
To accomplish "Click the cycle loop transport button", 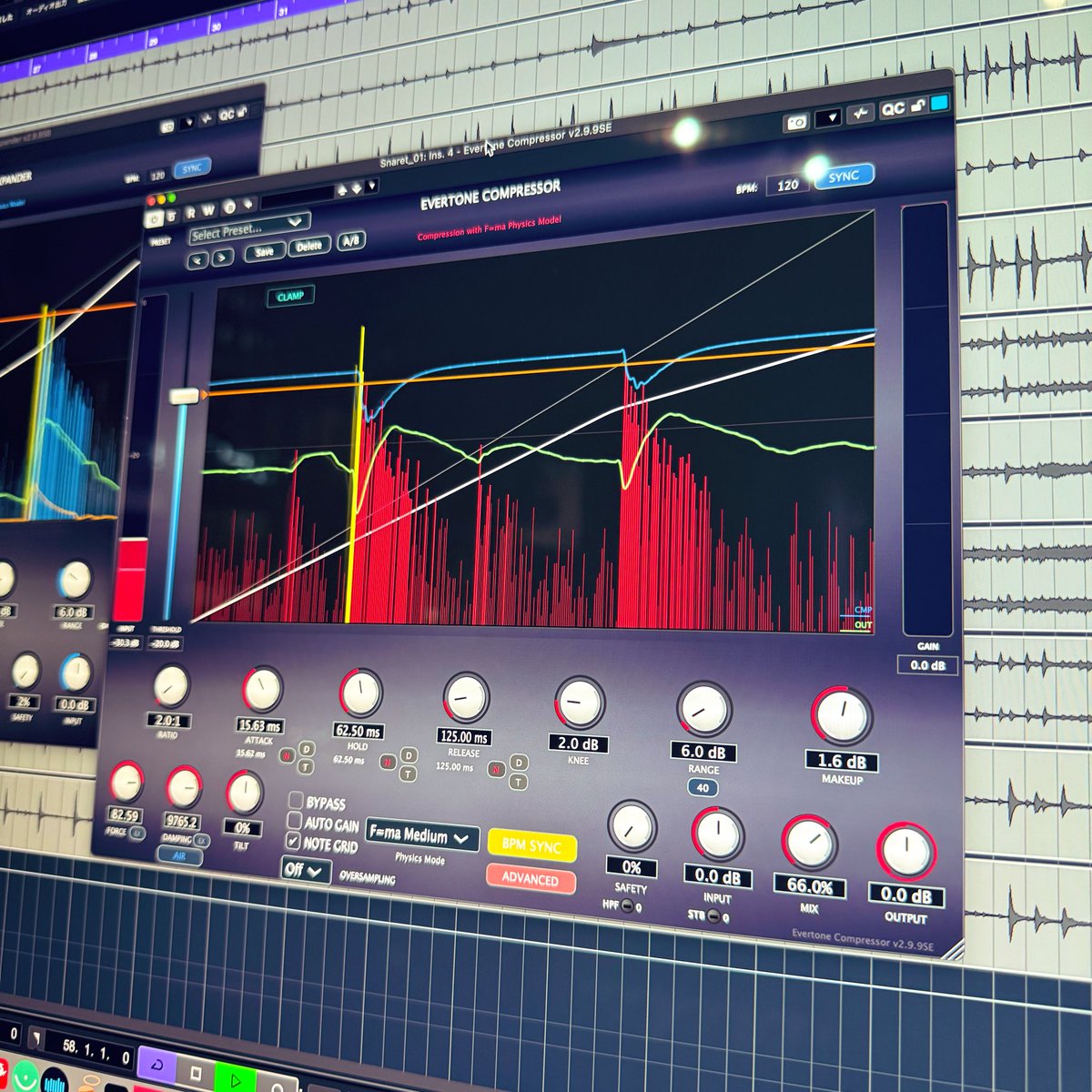I will click(157, 1065).
